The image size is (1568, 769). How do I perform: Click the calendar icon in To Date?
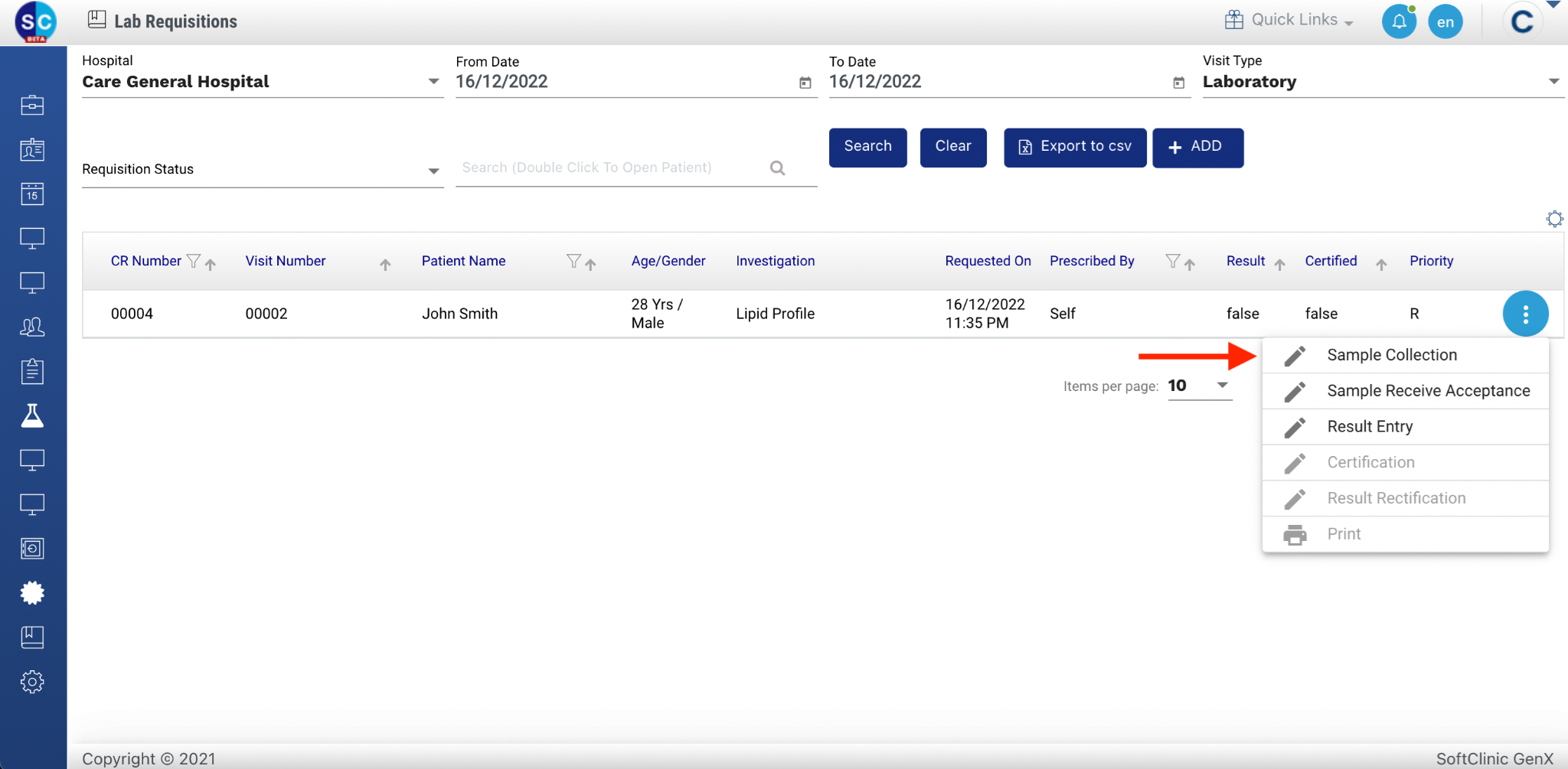[x=1178, y=83]
